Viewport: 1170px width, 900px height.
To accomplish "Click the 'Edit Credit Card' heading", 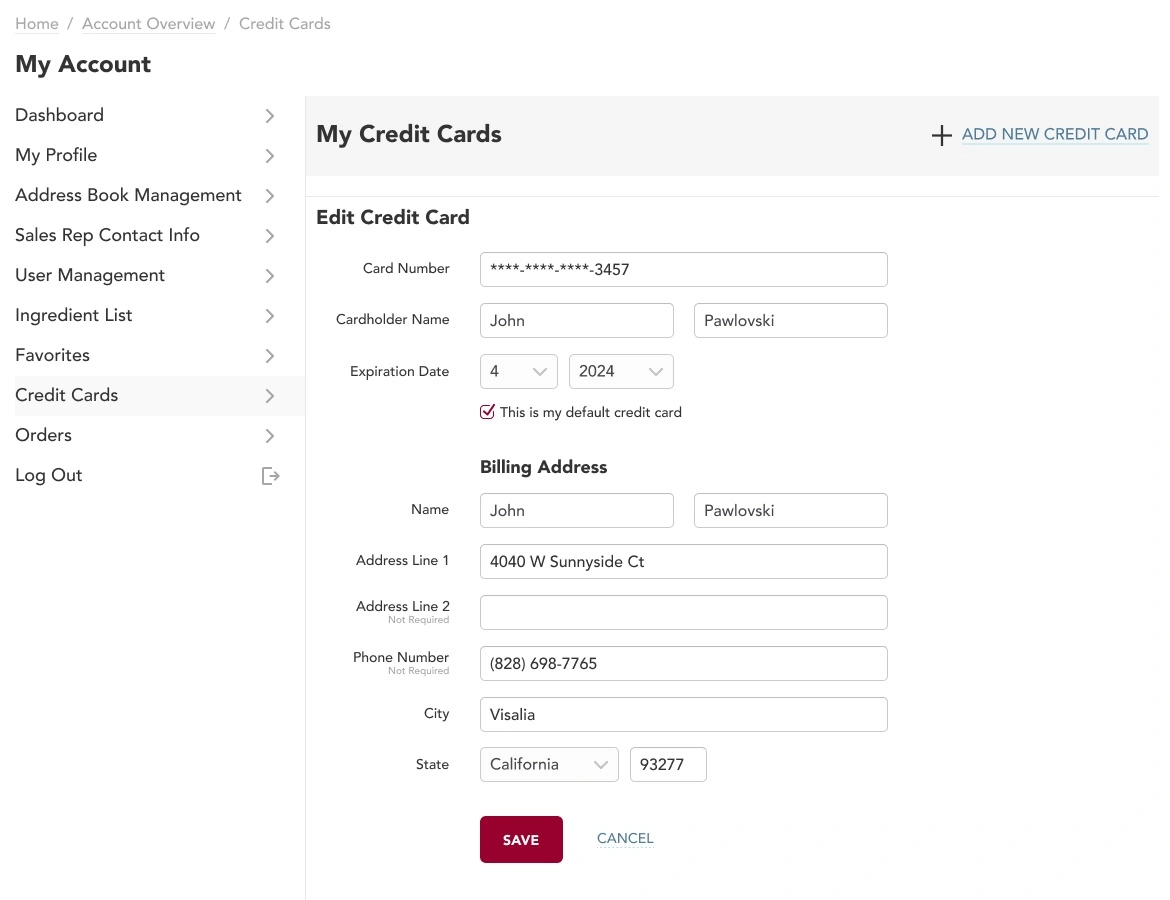I will click(393, 217).
